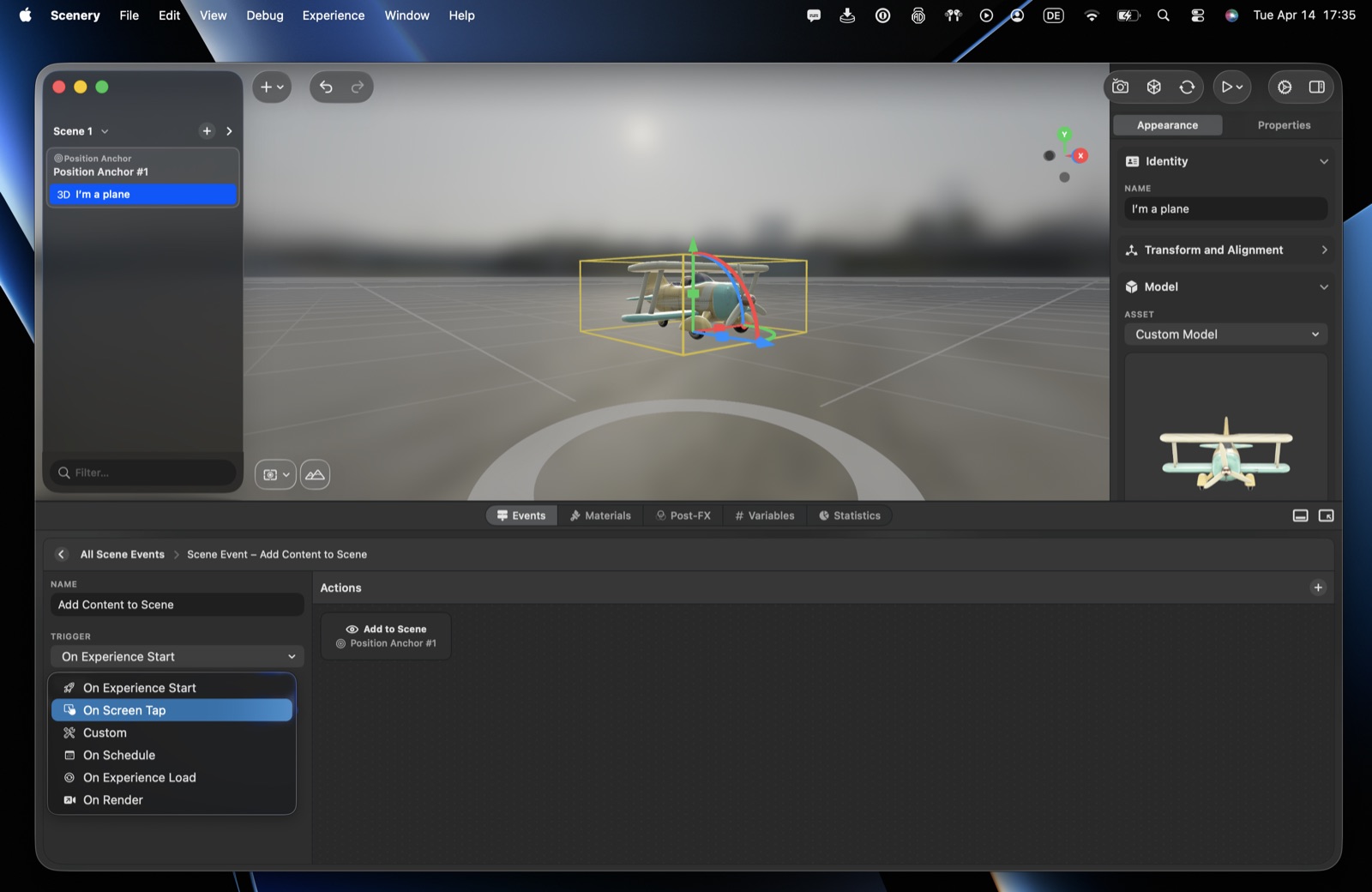Screen dimensions: 1372x892
Task: Click the 3D cube view icon
Action: [1154, 87]
